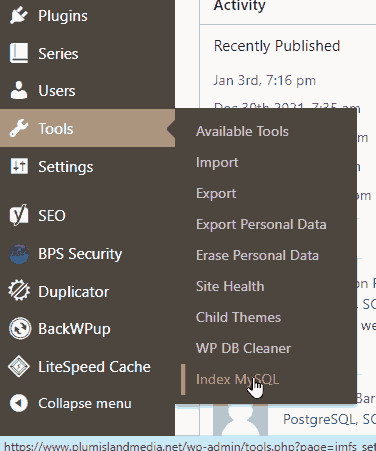Image resolution: width=376 pixels, height=451 pixels.
Task: Select the Tools menu item
Action: tap(56, 129)
